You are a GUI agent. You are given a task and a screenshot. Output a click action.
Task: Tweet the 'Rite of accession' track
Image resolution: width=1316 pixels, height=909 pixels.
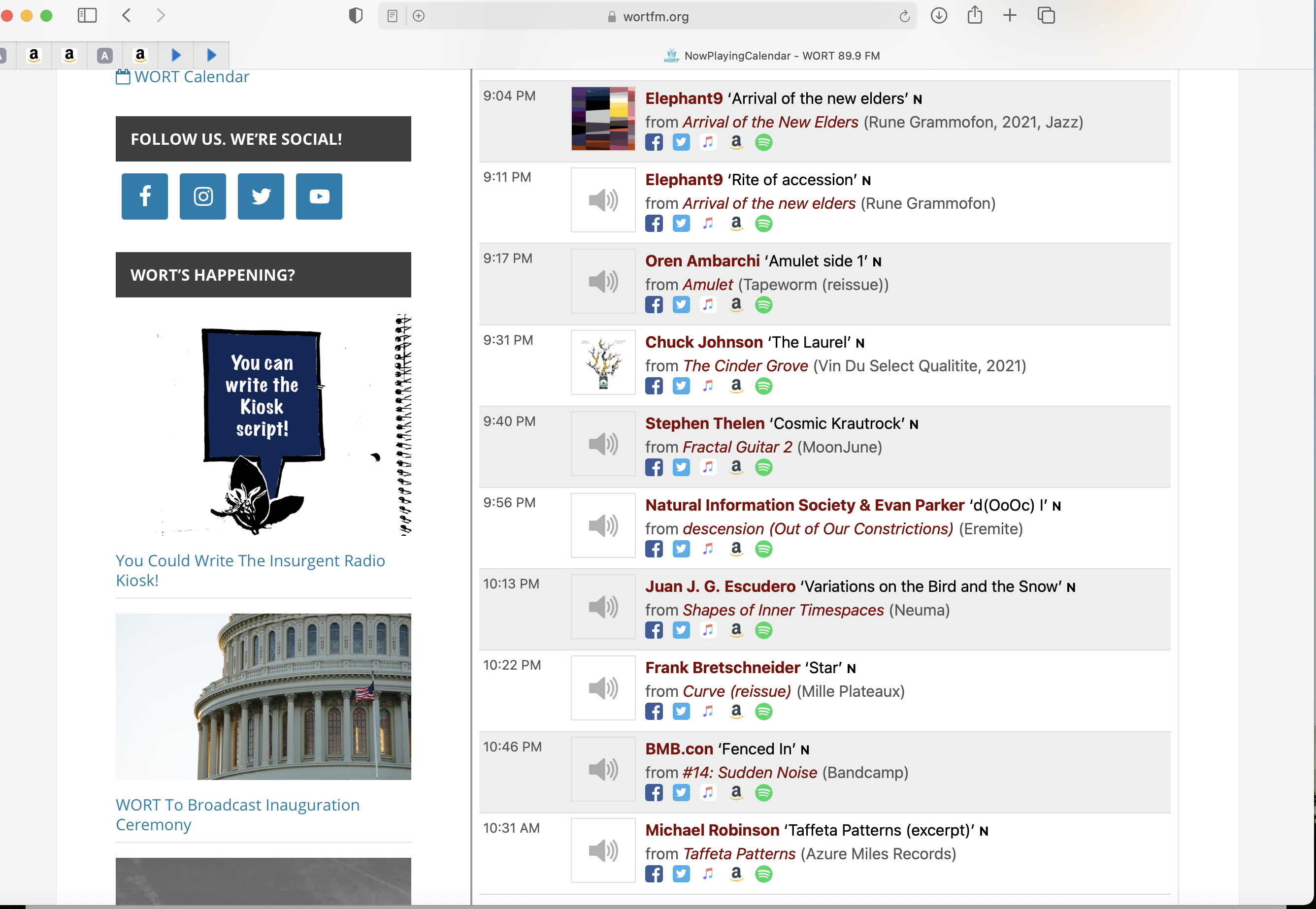pyautogui.click(x=681, y=224)
